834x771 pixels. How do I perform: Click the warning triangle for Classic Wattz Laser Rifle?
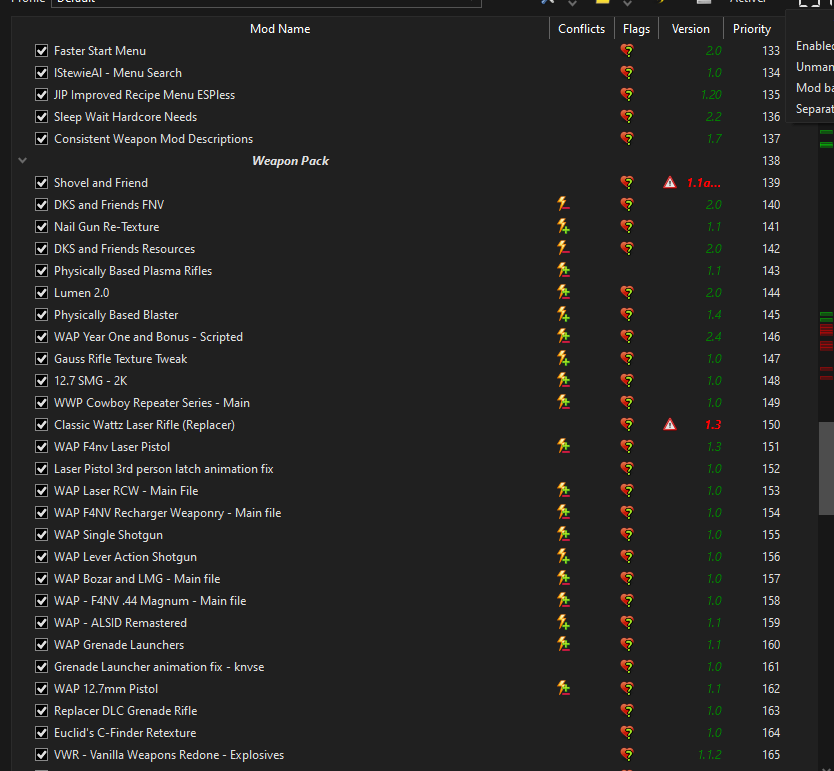(x=670, y=425)
